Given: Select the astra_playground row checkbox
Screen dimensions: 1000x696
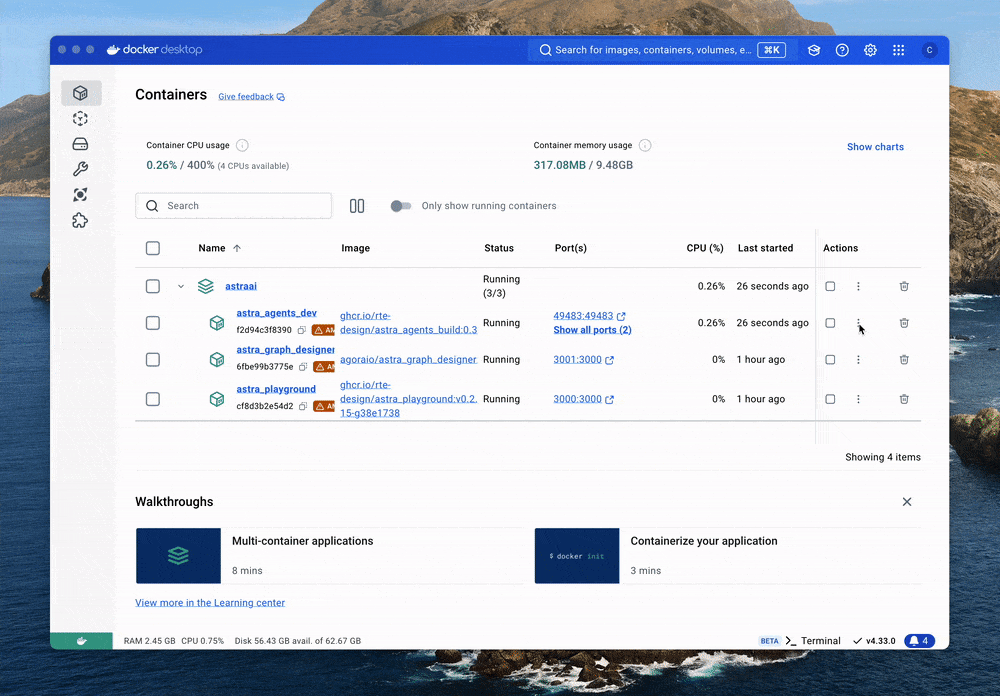Looking at the screenshot, I should (x=152, y=399).
